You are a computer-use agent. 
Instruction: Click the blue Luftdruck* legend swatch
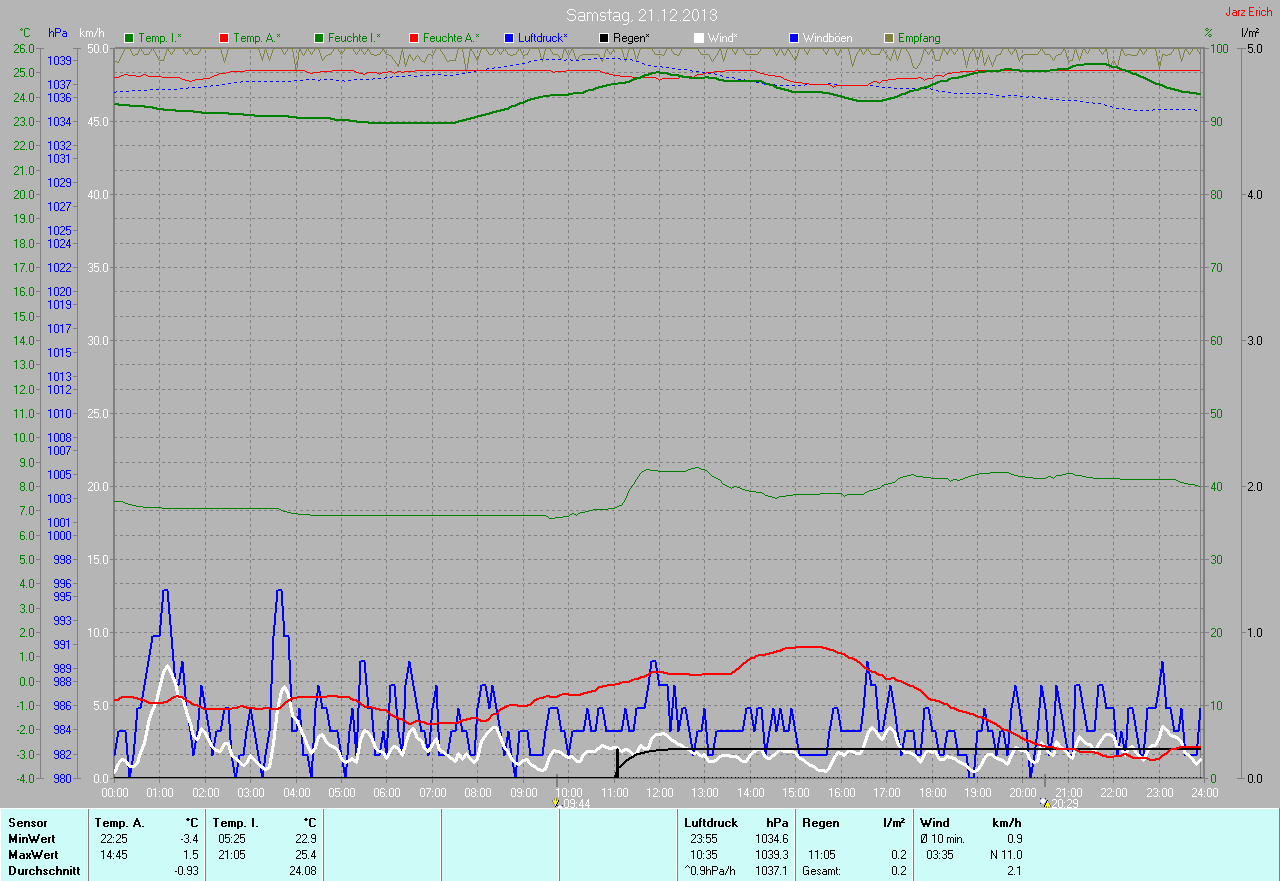pos(509,38)
